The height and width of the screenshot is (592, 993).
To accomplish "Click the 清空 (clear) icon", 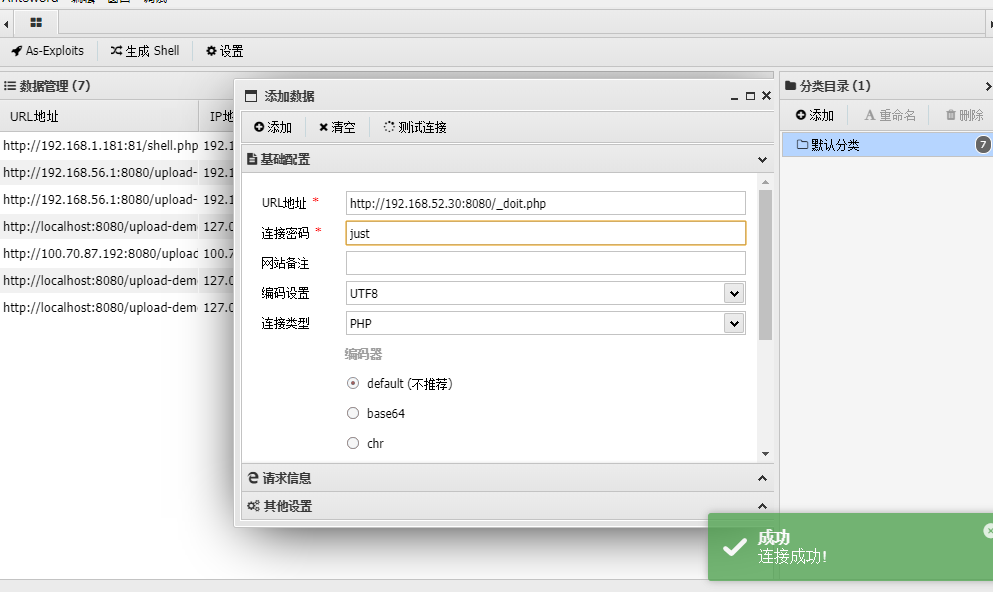I will point(336,127).
